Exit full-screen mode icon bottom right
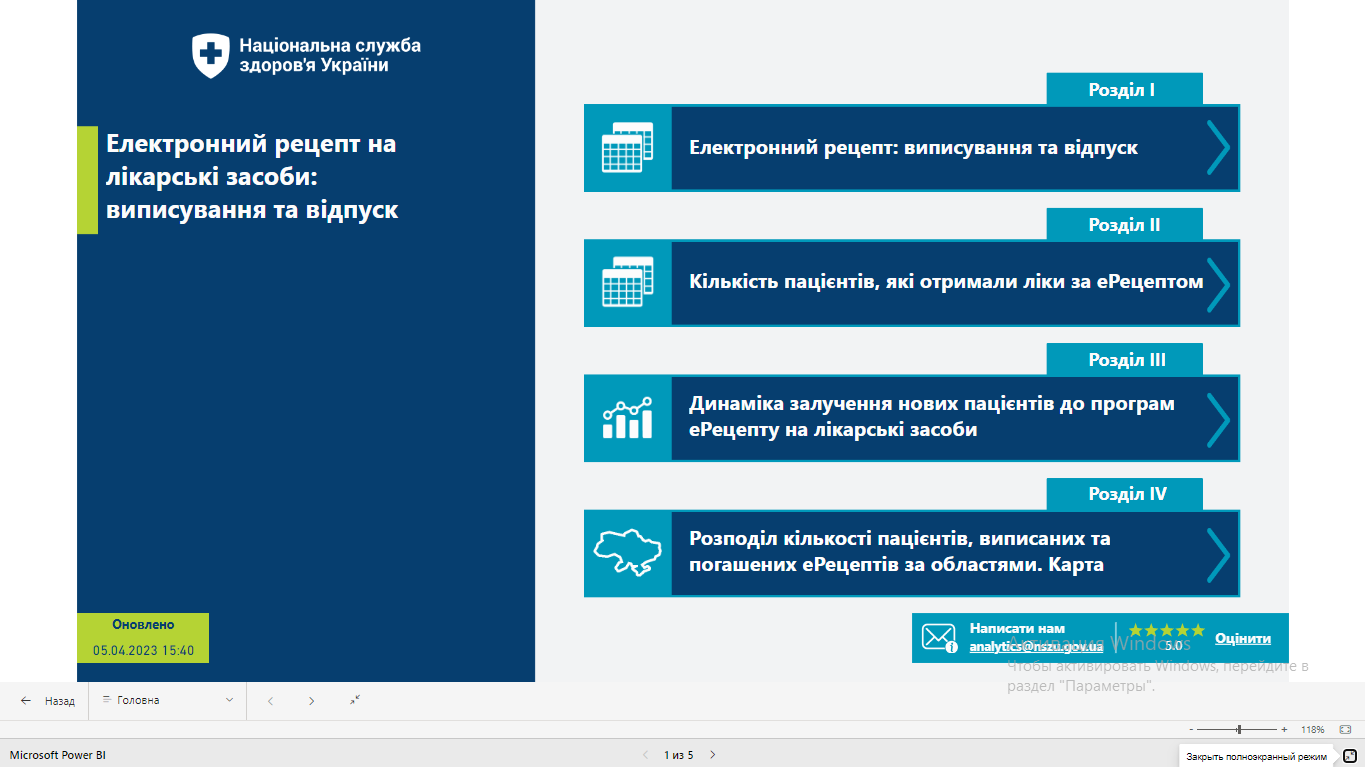The image size is (1365, 767). click(1350, 756)
